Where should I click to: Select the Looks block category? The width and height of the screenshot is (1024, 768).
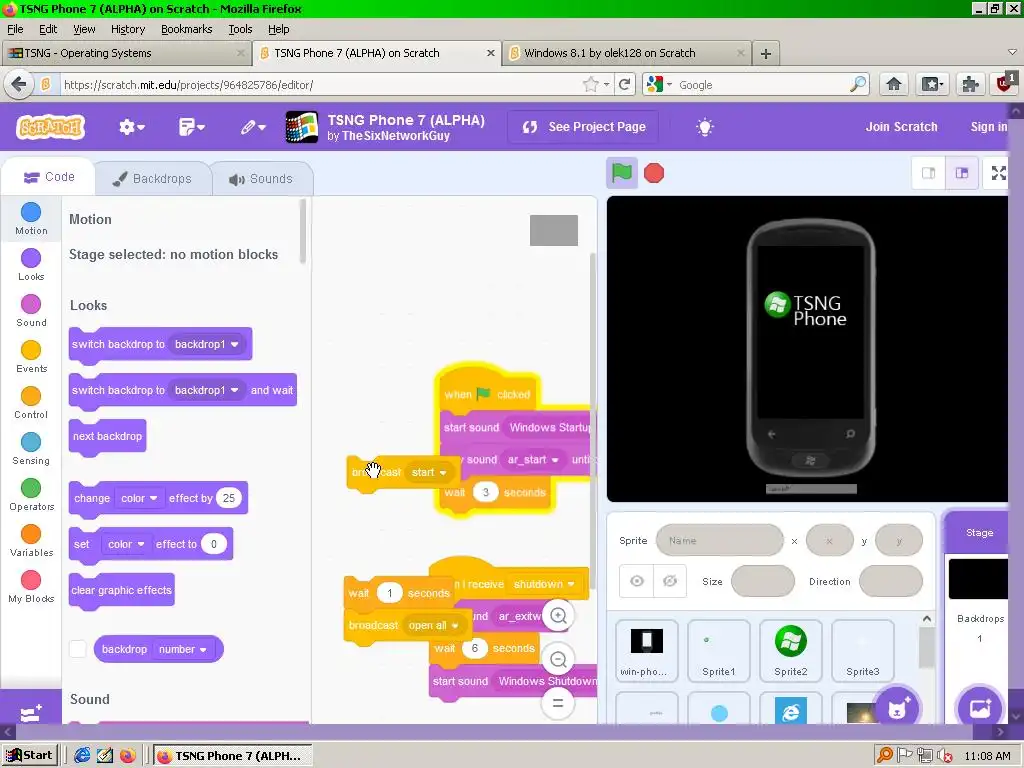pos(31,264)
